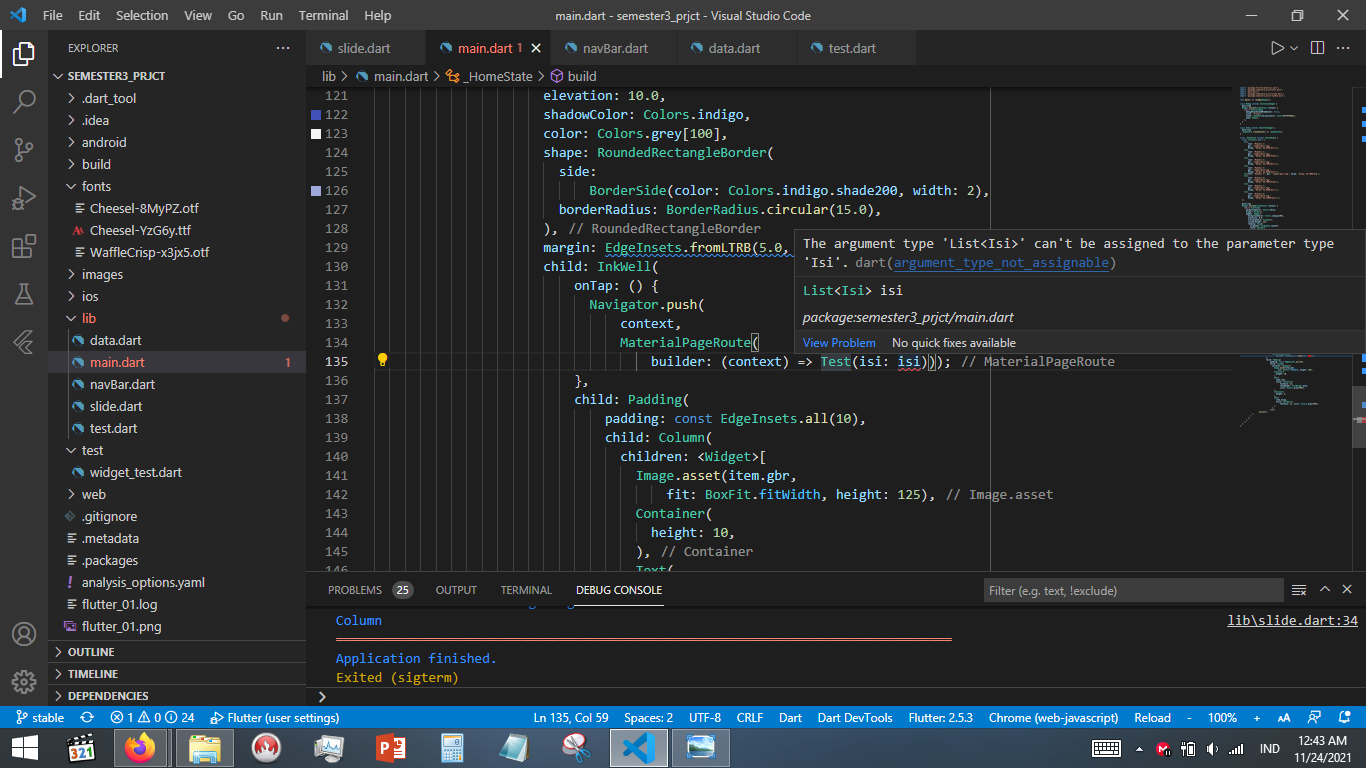The image size is (1366, 768).
Task: Click the indigo color swatch on line 122
Action: (x=316, y=114)
